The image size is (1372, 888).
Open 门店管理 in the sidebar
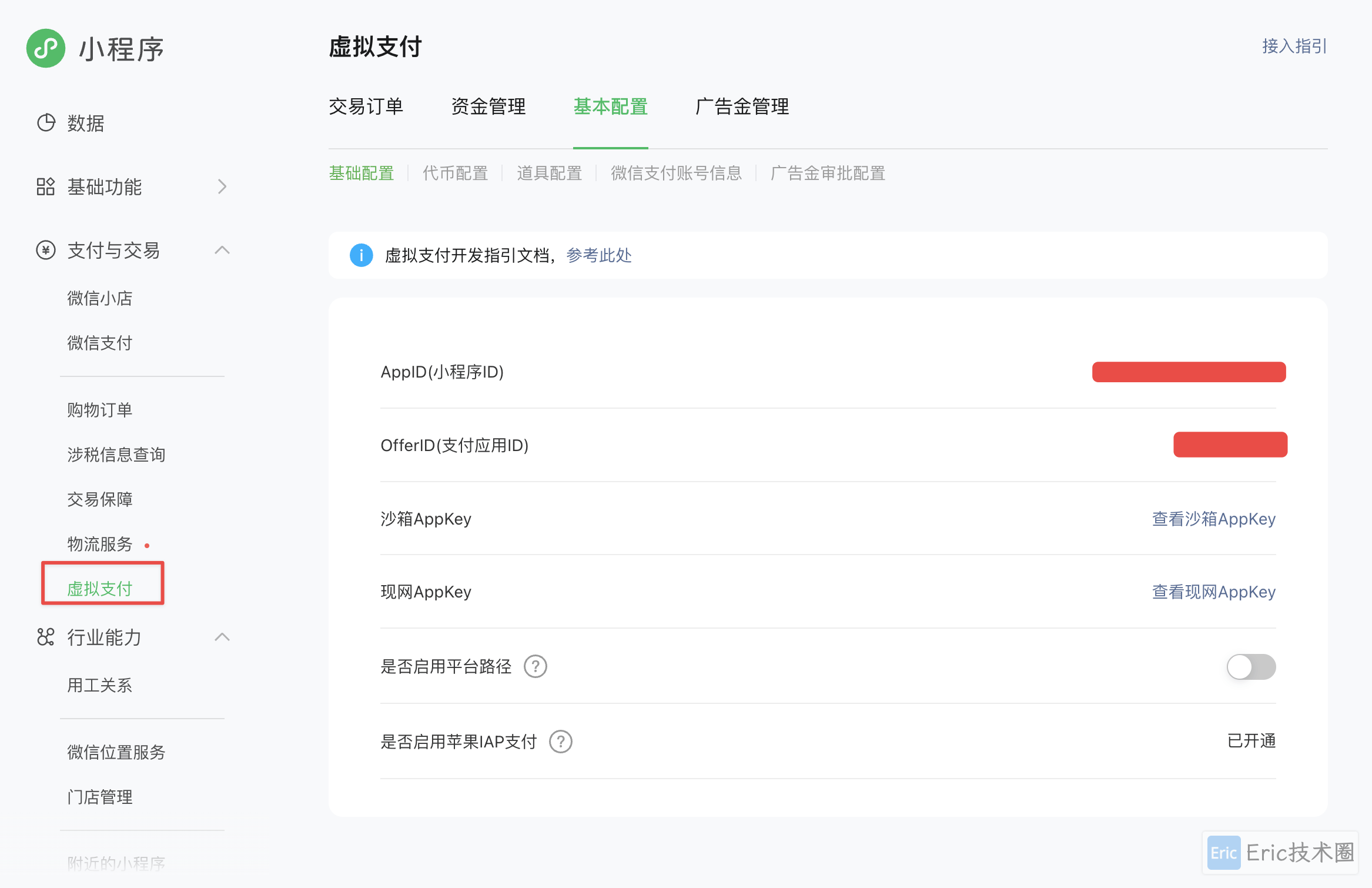point(100,797)
